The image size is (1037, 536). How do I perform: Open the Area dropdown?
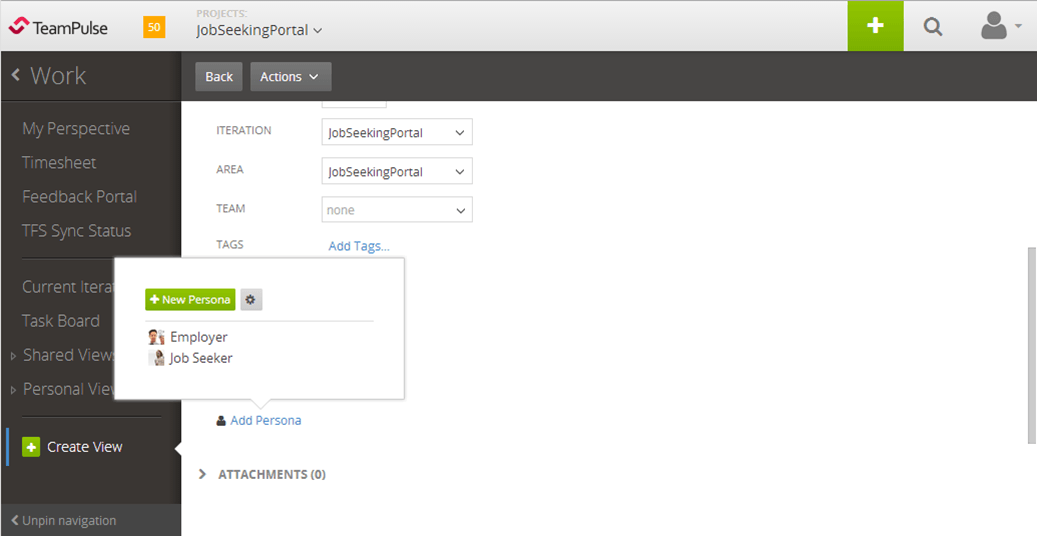pos(397,171)
